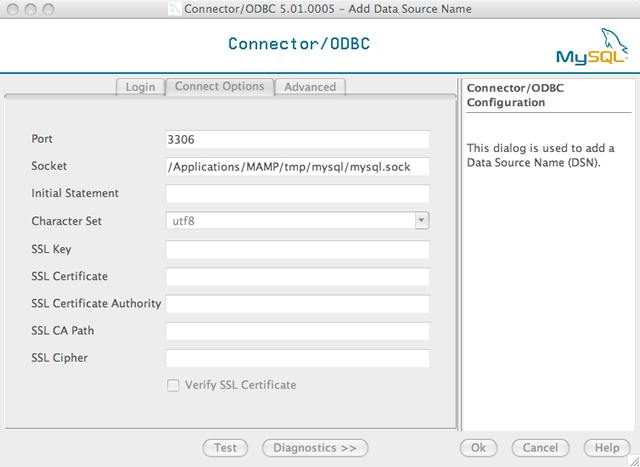Click the SSL CA Path label
Image resolution: width=640 pixels, height=467 pixels.
pyautogui.click(x=63, y=330)
